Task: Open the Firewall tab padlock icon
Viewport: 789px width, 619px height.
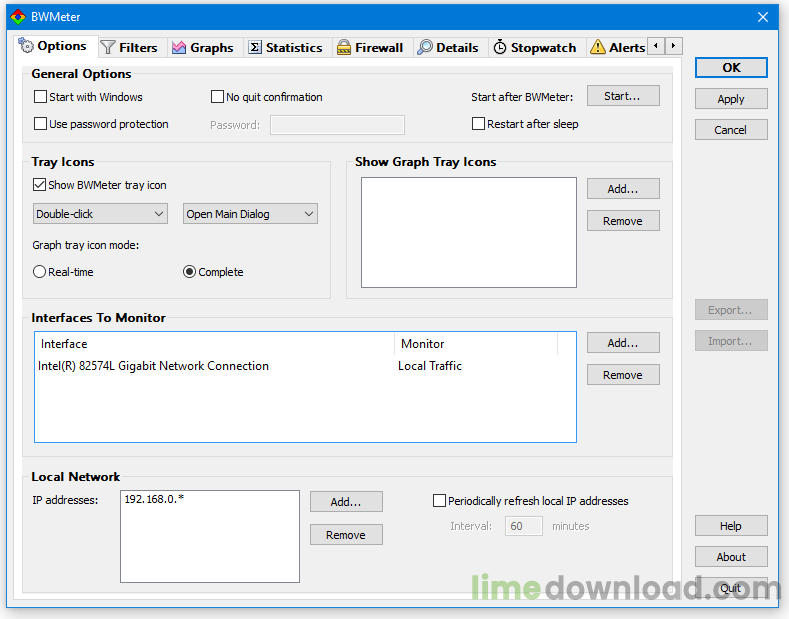Action: [x=344, y=47]
